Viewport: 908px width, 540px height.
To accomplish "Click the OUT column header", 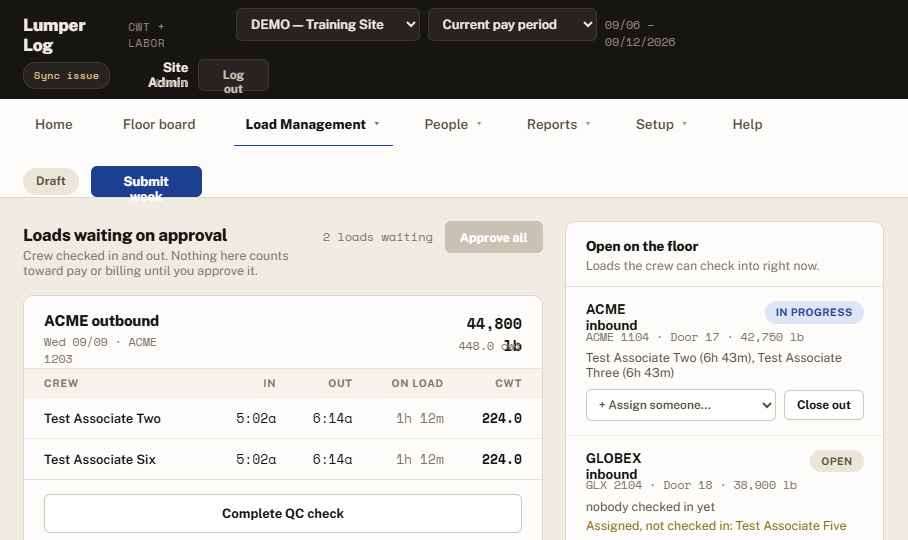I will click(340, 383).
